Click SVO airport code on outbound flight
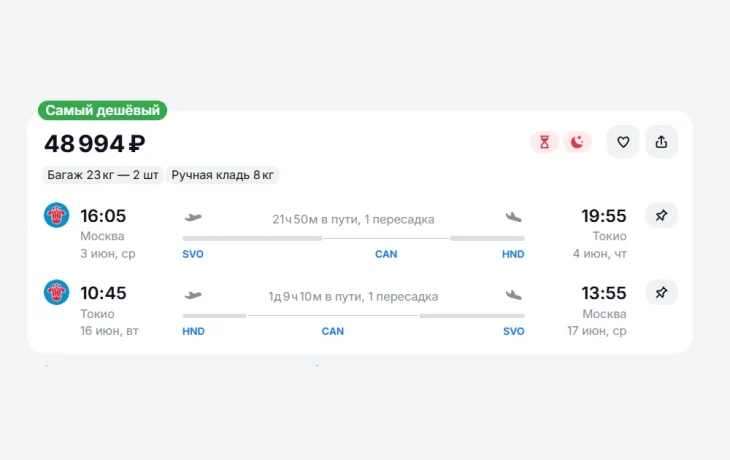Viewport: 730px width, 460px height. coord(193,254)
